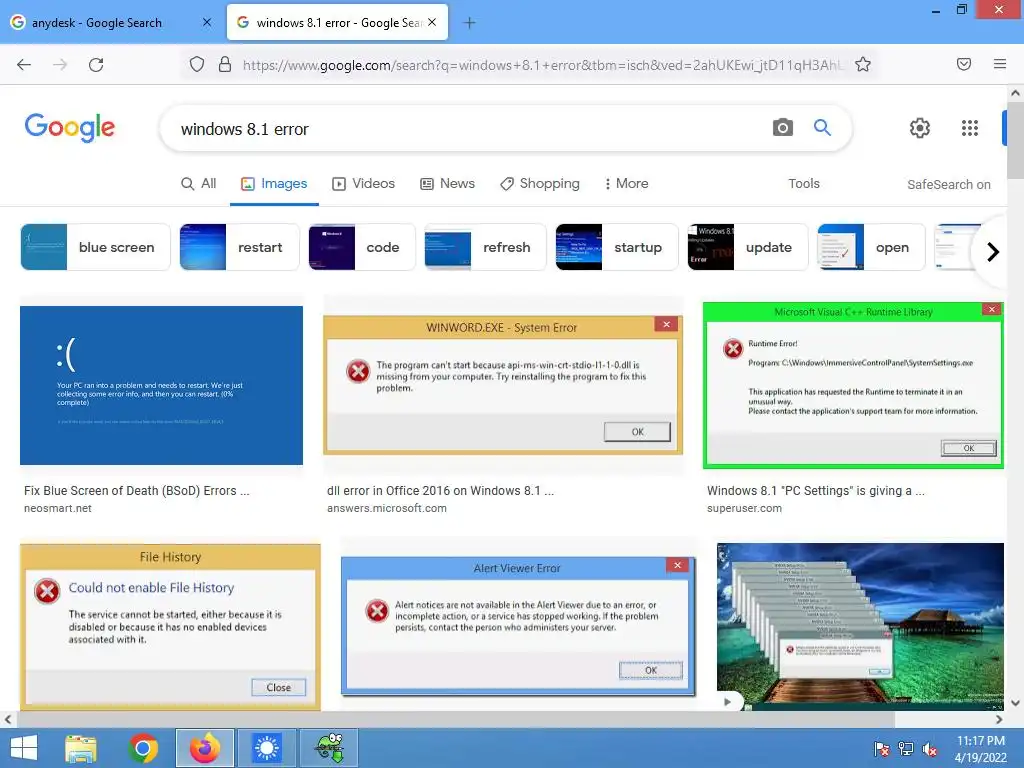
Task: Search by image using camera icon
Action: pos(782,127)
